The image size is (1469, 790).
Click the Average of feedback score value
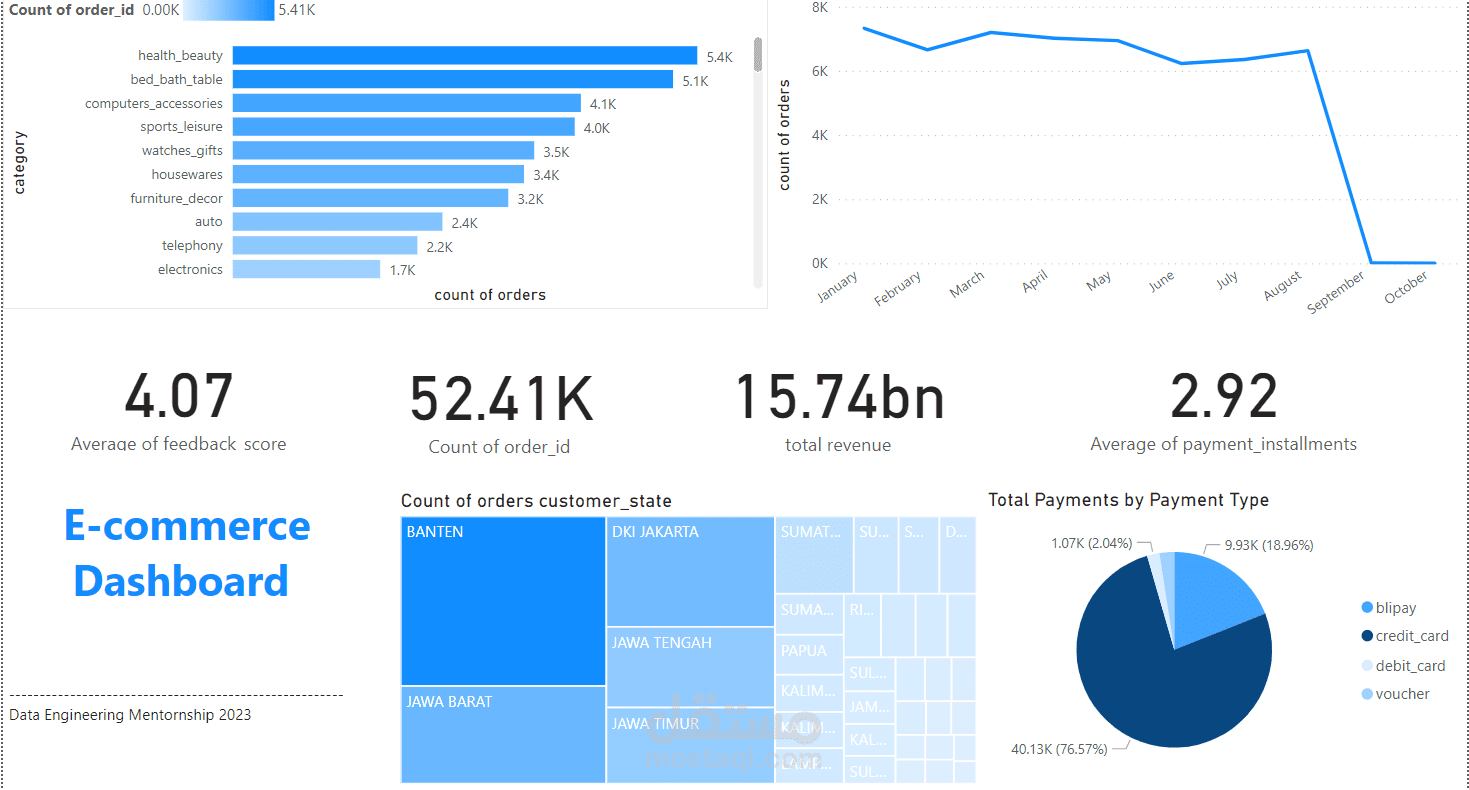coord(180,394)
